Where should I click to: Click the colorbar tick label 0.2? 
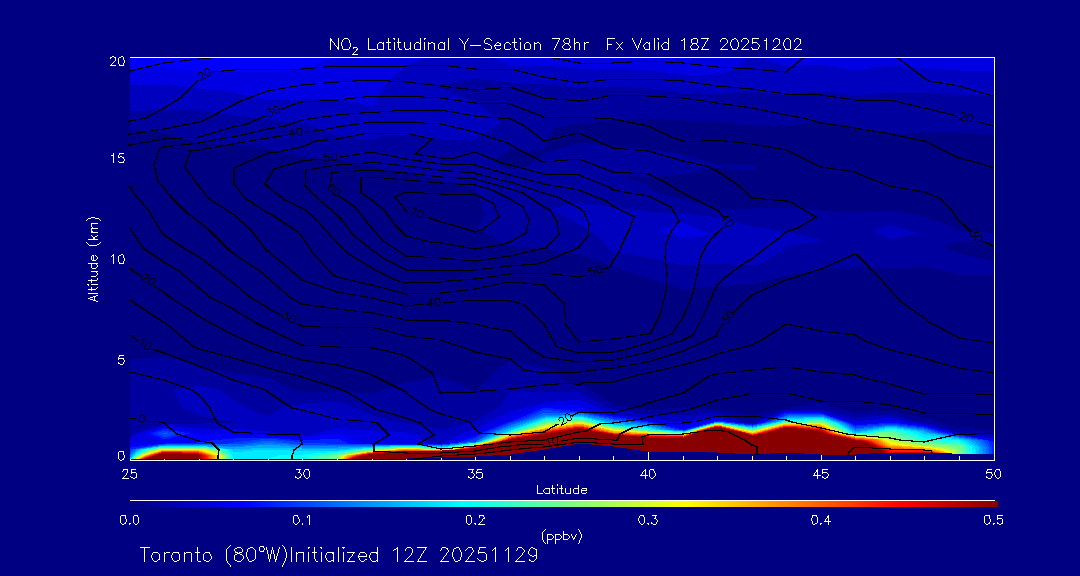[475, 520]
